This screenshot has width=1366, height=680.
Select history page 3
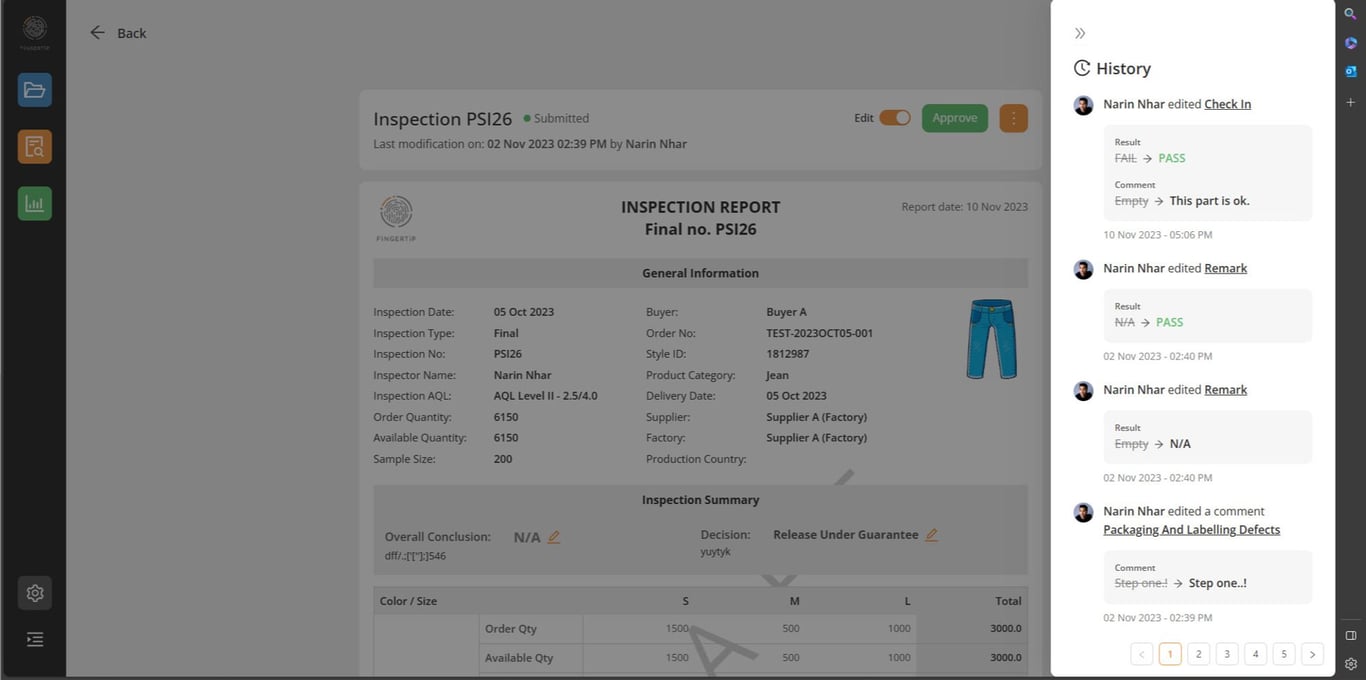(1227, 654)
